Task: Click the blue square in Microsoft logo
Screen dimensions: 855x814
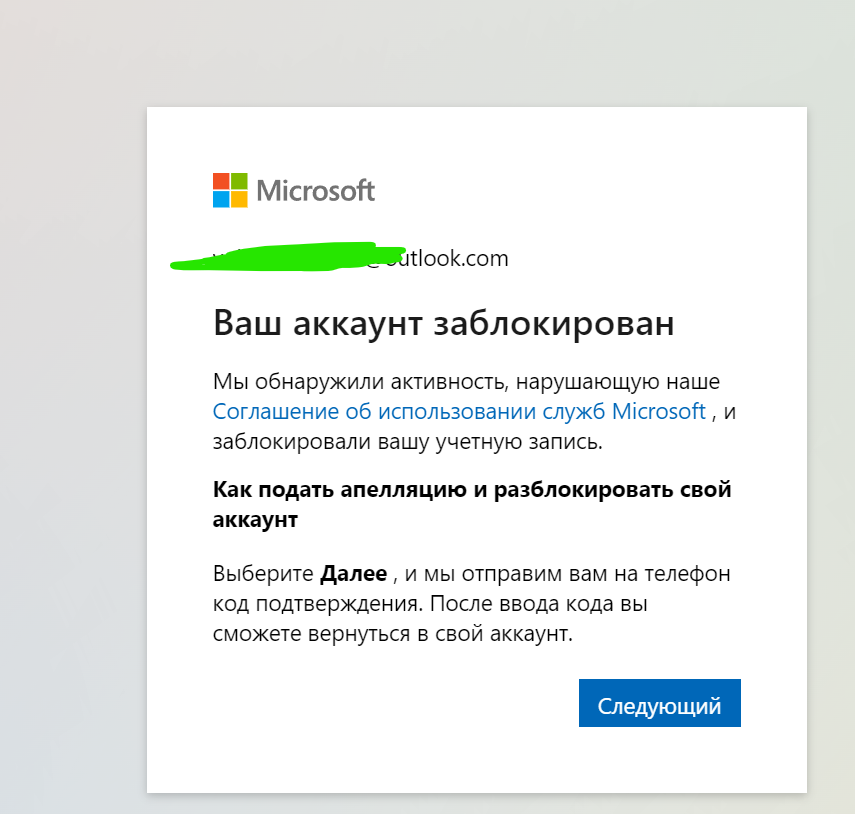Action: pyautogui.click(x=221, y=199)
